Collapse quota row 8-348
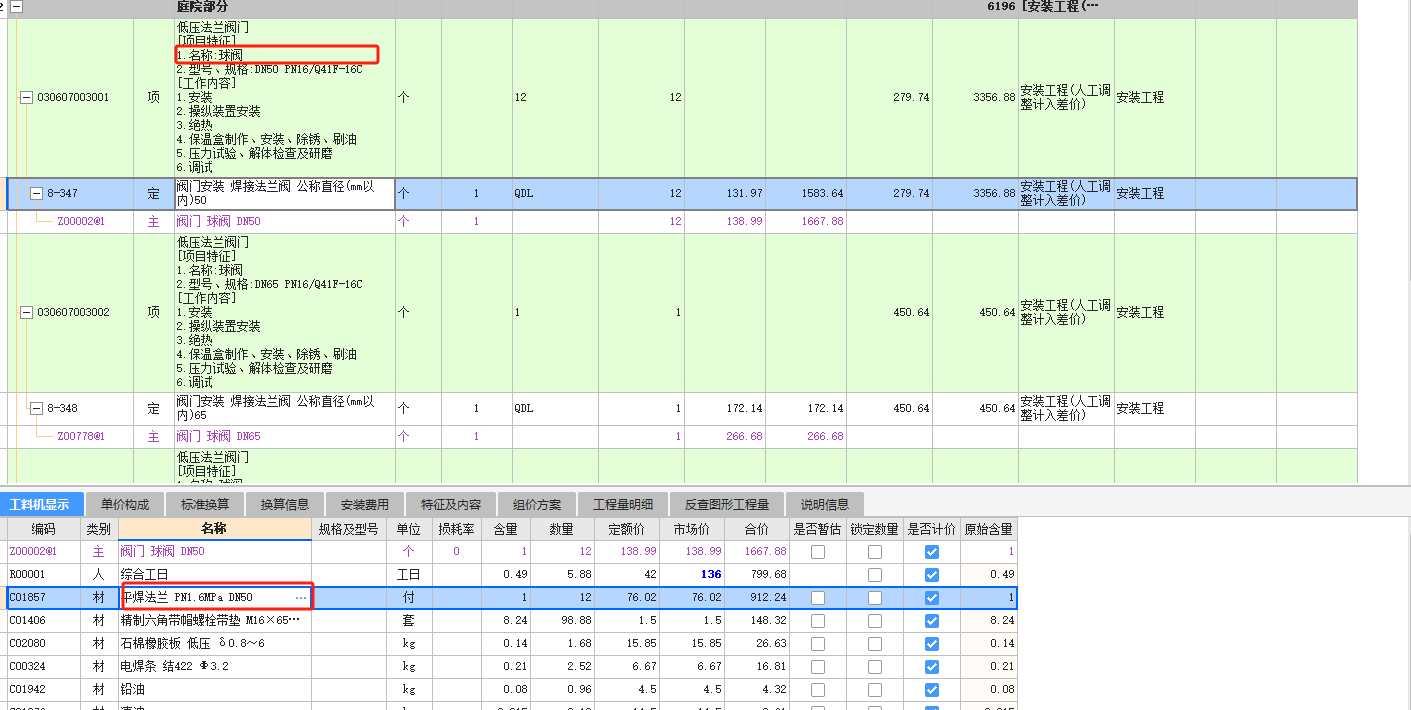 pyautogui.click(x=36, y=408)
